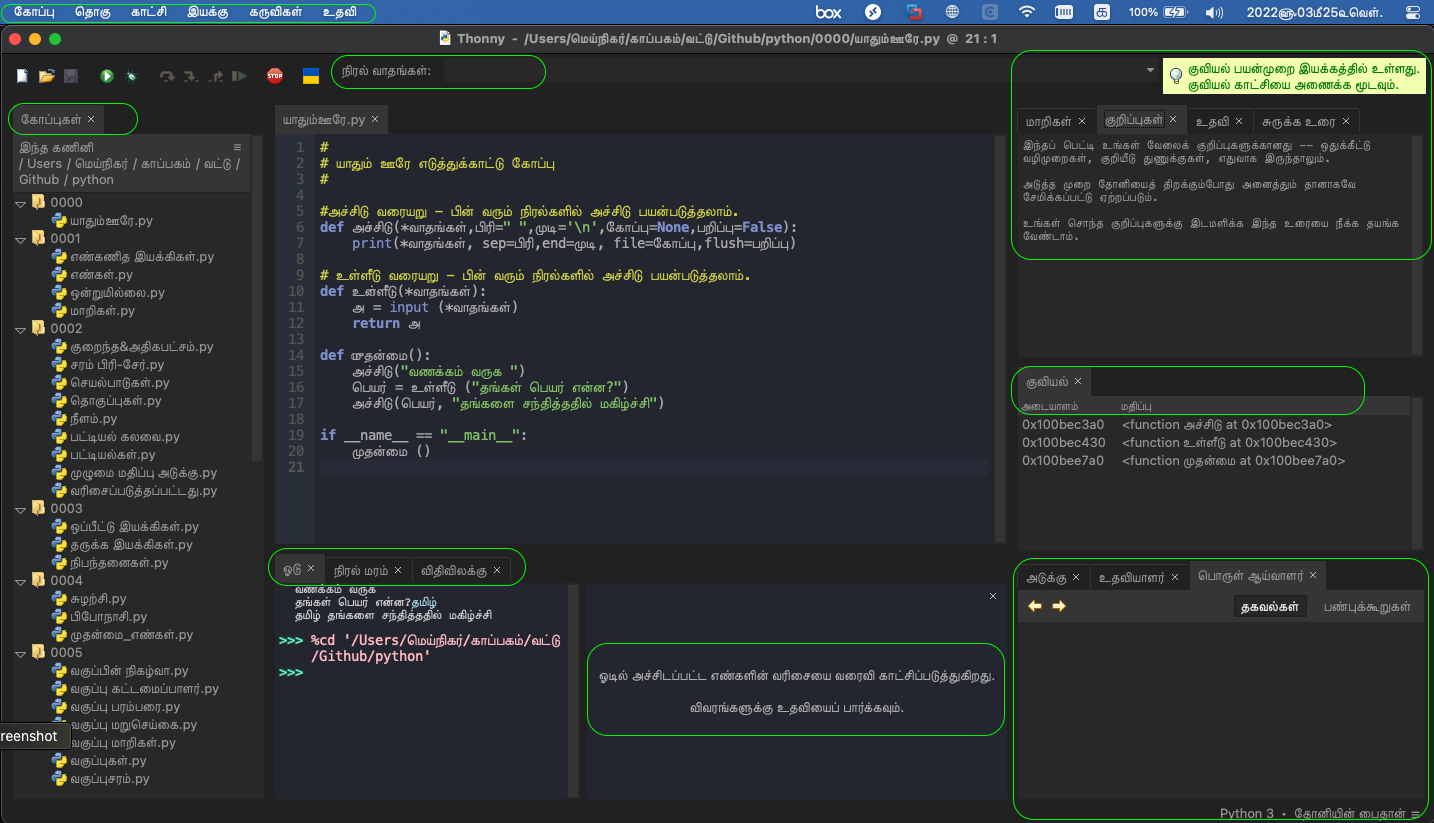Close the plotter panel with its x
This screenshot has width=1434, height=823.
[x=993, y=596]
